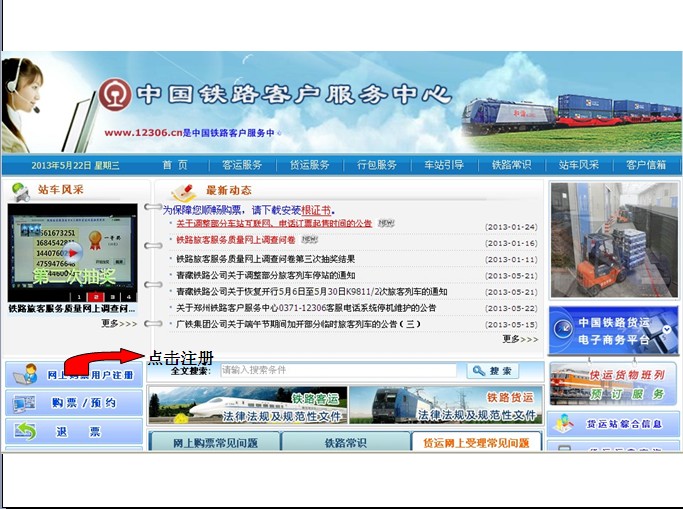683x509 pixels.
Task: Open 中国铁路货运电子商务平台 banner
Action: tap(613, 330)
